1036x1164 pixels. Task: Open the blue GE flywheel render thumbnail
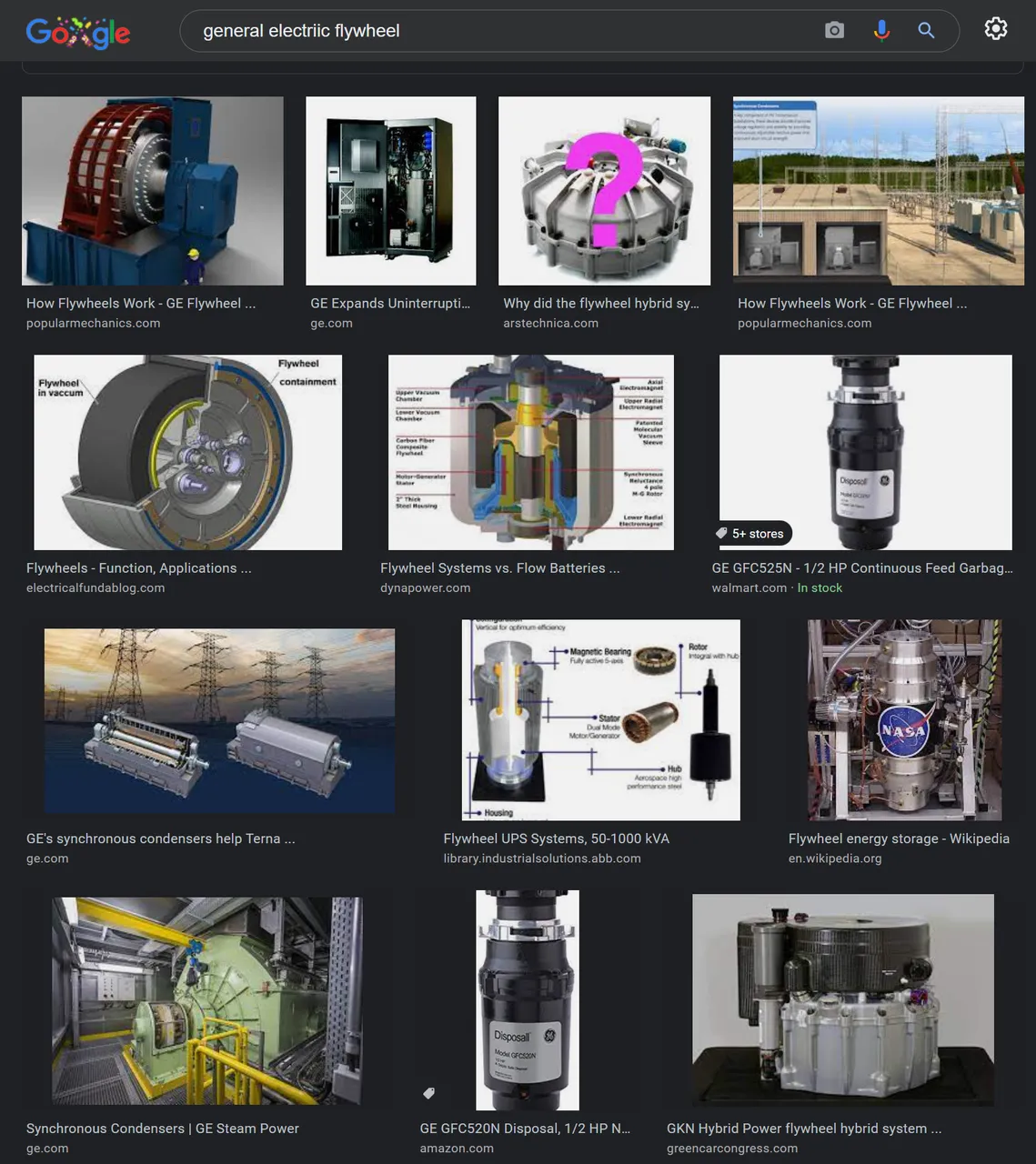153,191
